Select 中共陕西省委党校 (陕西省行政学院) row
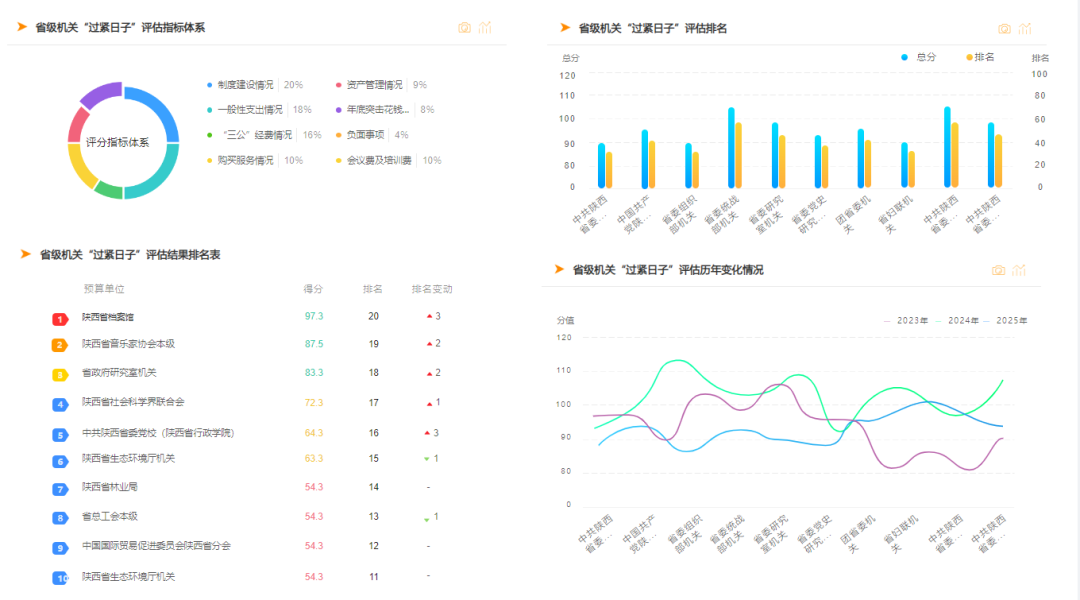The width and height of the screenshot is (1080, 600). click(251, 433)
